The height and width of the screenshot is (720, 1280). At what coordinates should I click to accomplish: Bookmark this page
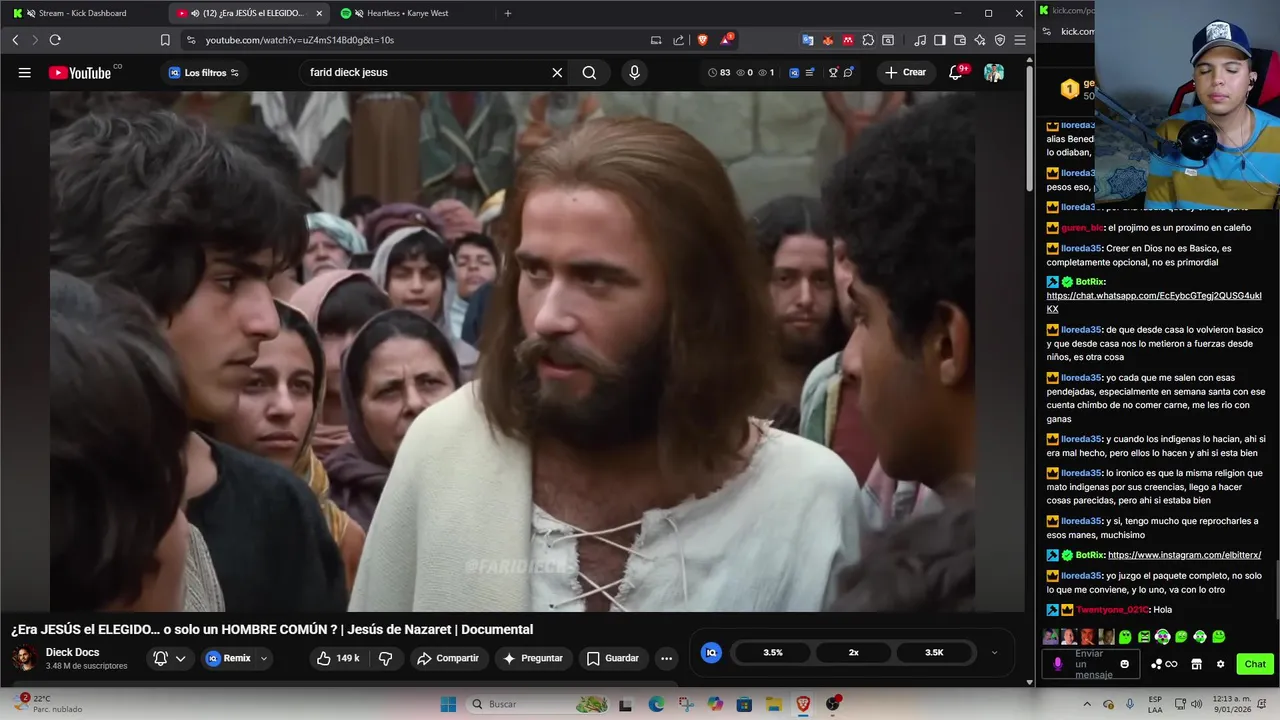pos(165,40)
